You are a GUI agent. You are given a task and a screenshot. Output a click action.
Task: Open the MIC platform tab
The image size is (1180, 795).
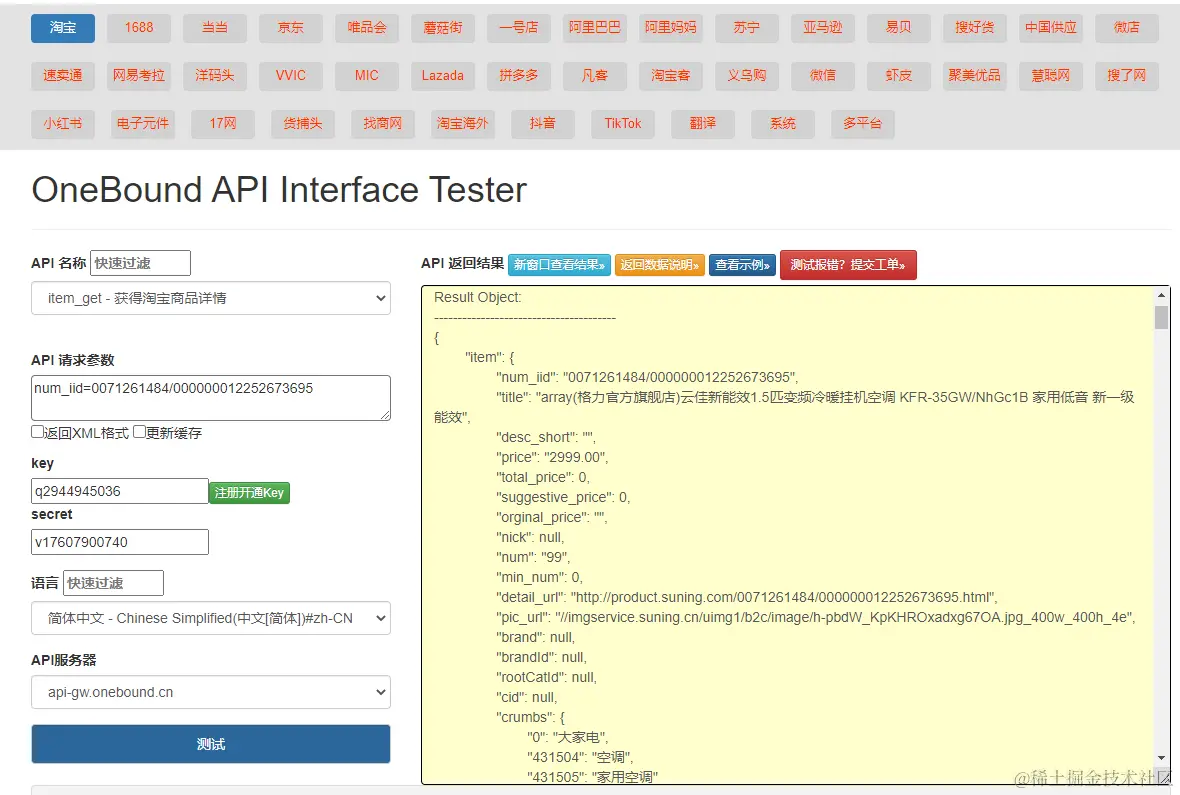coord(366,76)
